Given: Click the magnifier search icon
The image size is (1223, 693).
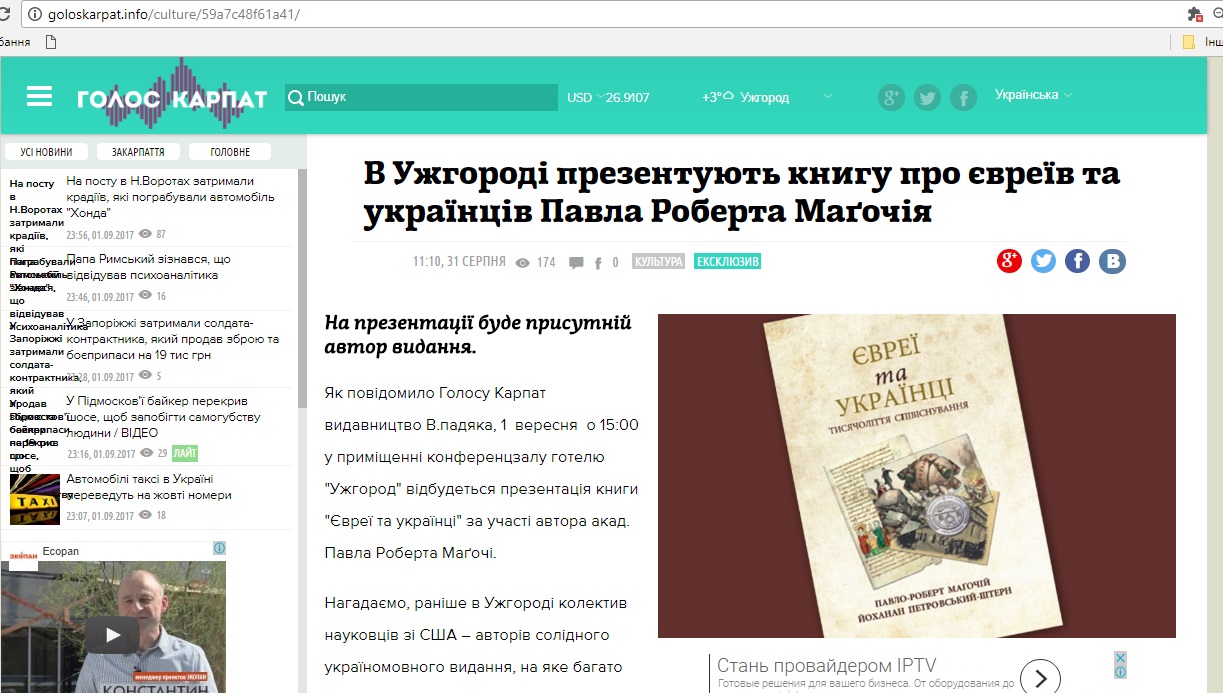Looking at the screenshot, I should pyautogui.click(x=295, y=98).
